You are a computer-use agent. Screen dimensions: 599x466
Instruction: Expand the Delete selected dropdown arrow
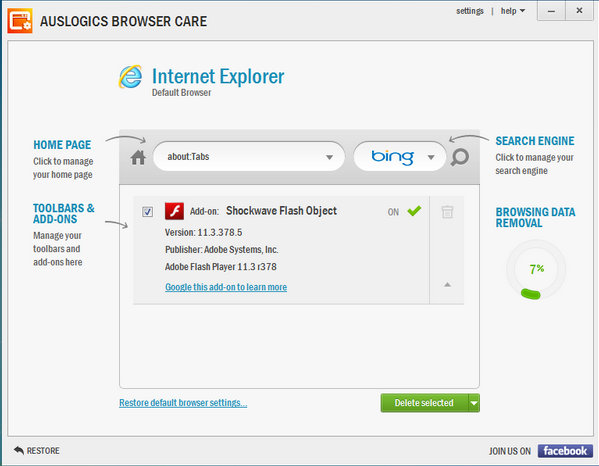pos(474,403)
